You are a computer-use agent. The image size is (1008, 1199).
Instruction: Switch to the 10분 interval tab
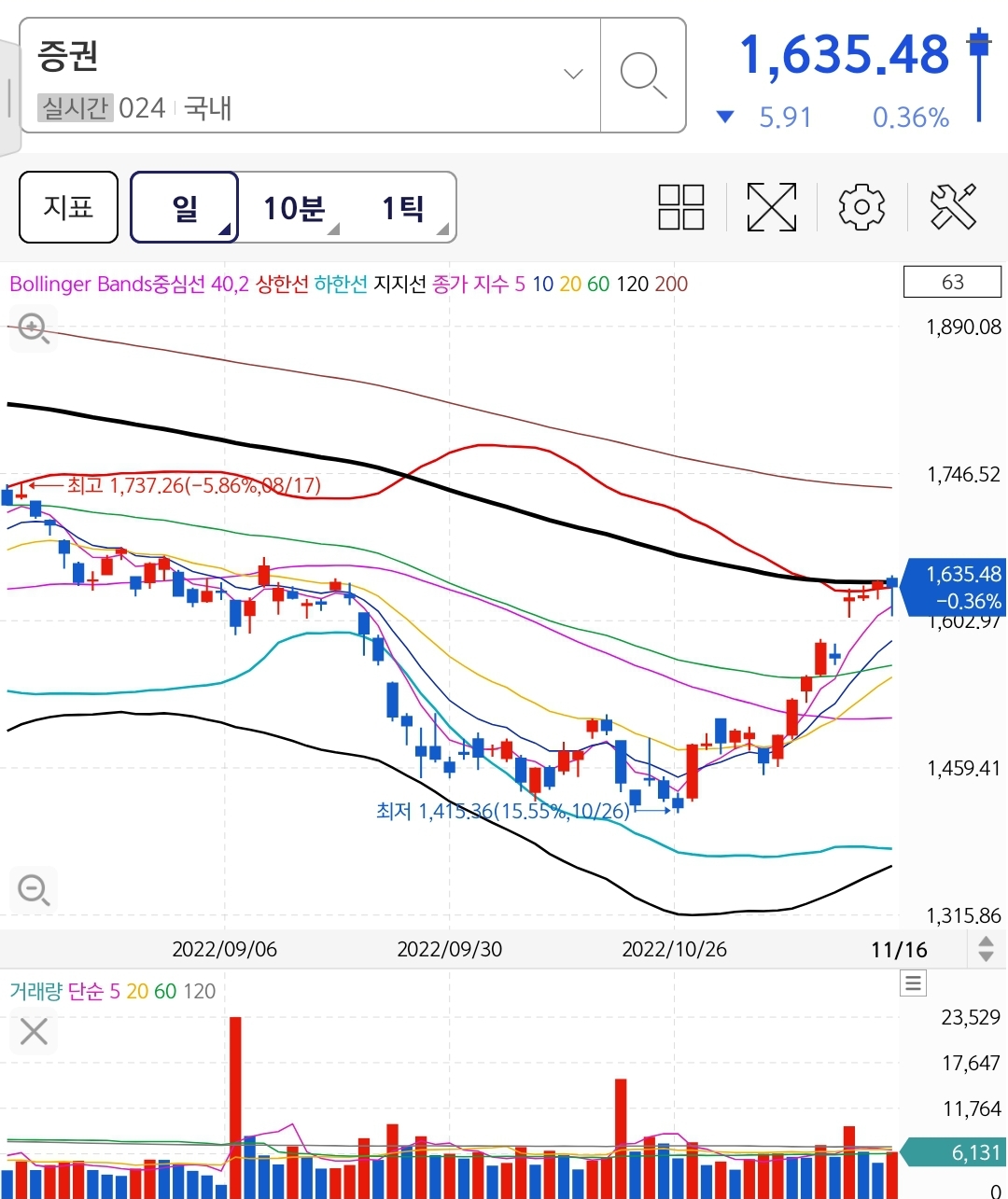tap(293, 207)
